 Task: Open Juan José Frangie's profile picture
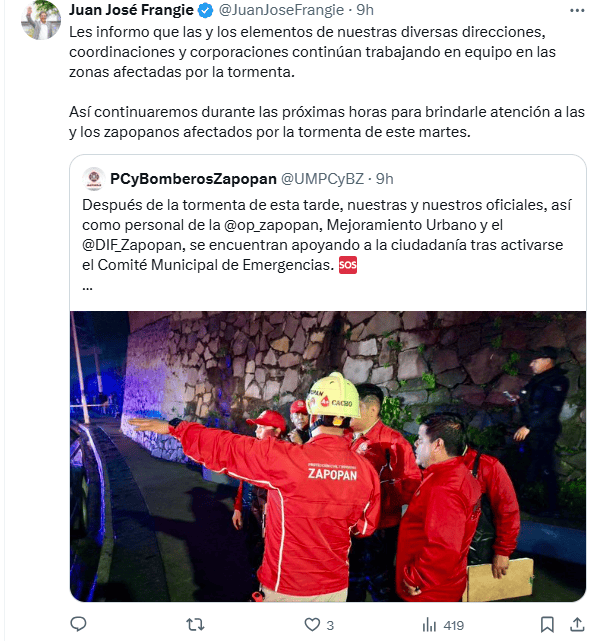[x=41, y=19]
